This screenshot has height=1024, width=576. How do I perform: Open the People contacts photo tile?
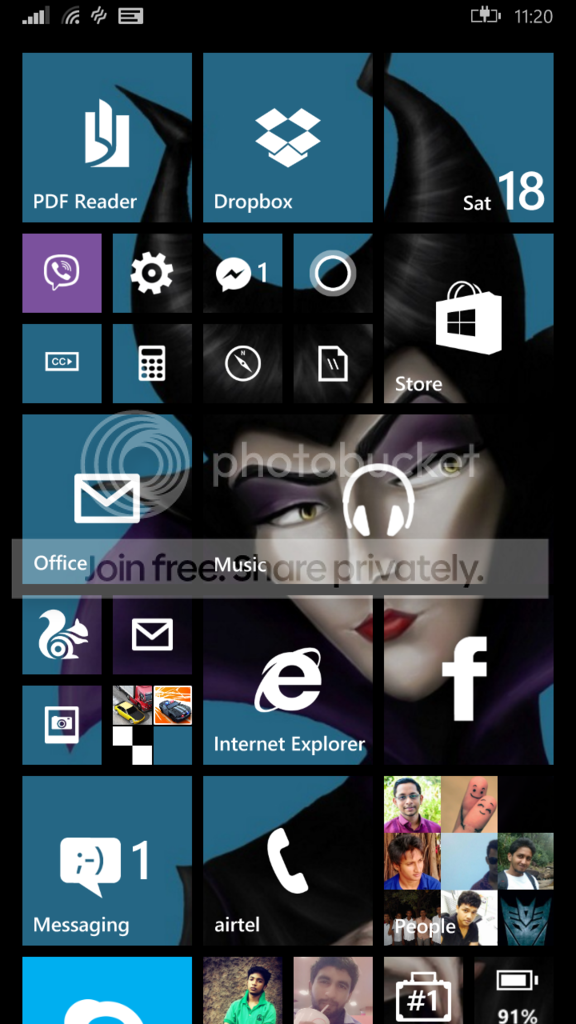point(469,860)
